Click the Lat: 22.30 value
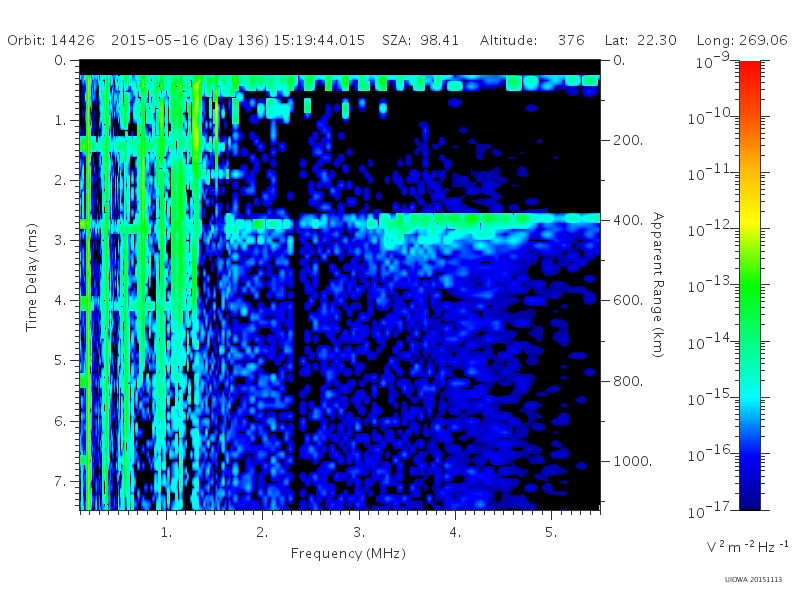This screenshot has height=600, width=800. tap(640, 40)
